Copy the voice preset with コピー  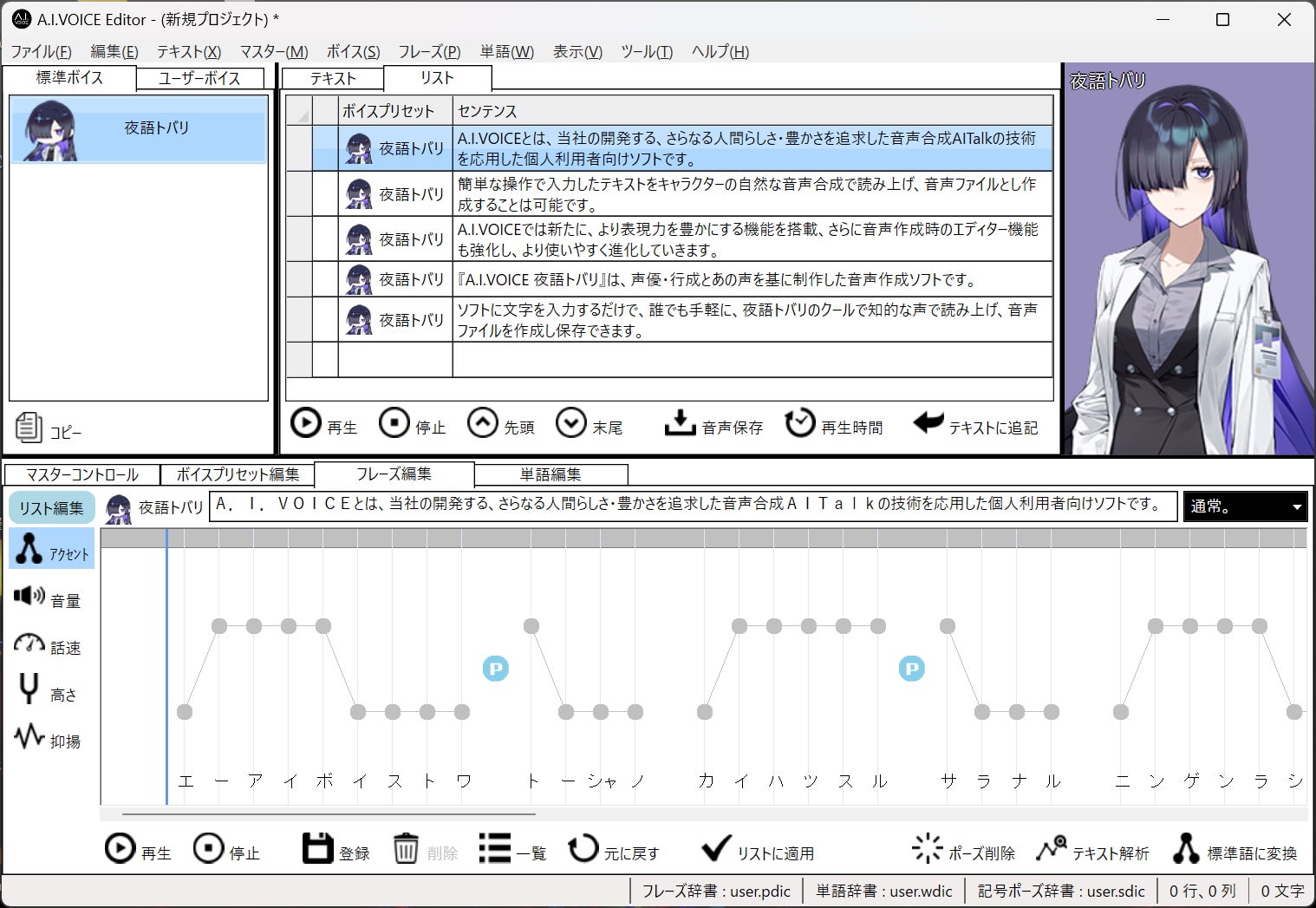click(x=49, y=428)
